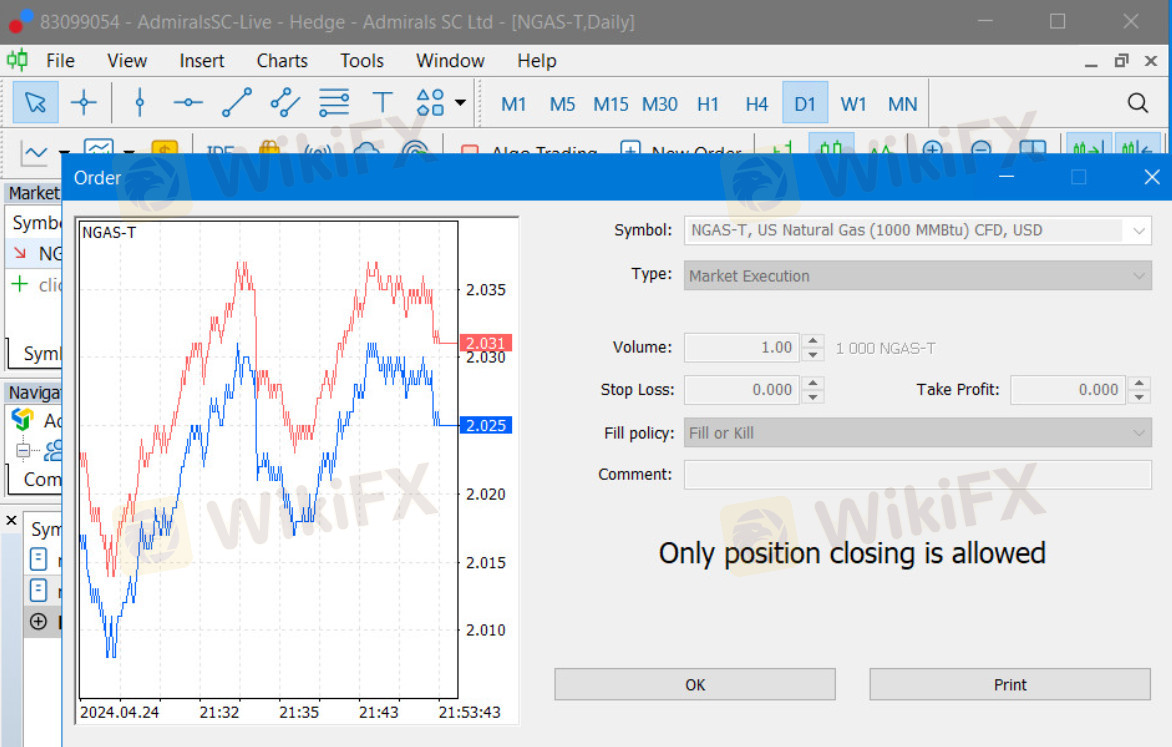Open the View menu
The width and height of the screenshot is (1172, 747).
pos(127,61)
